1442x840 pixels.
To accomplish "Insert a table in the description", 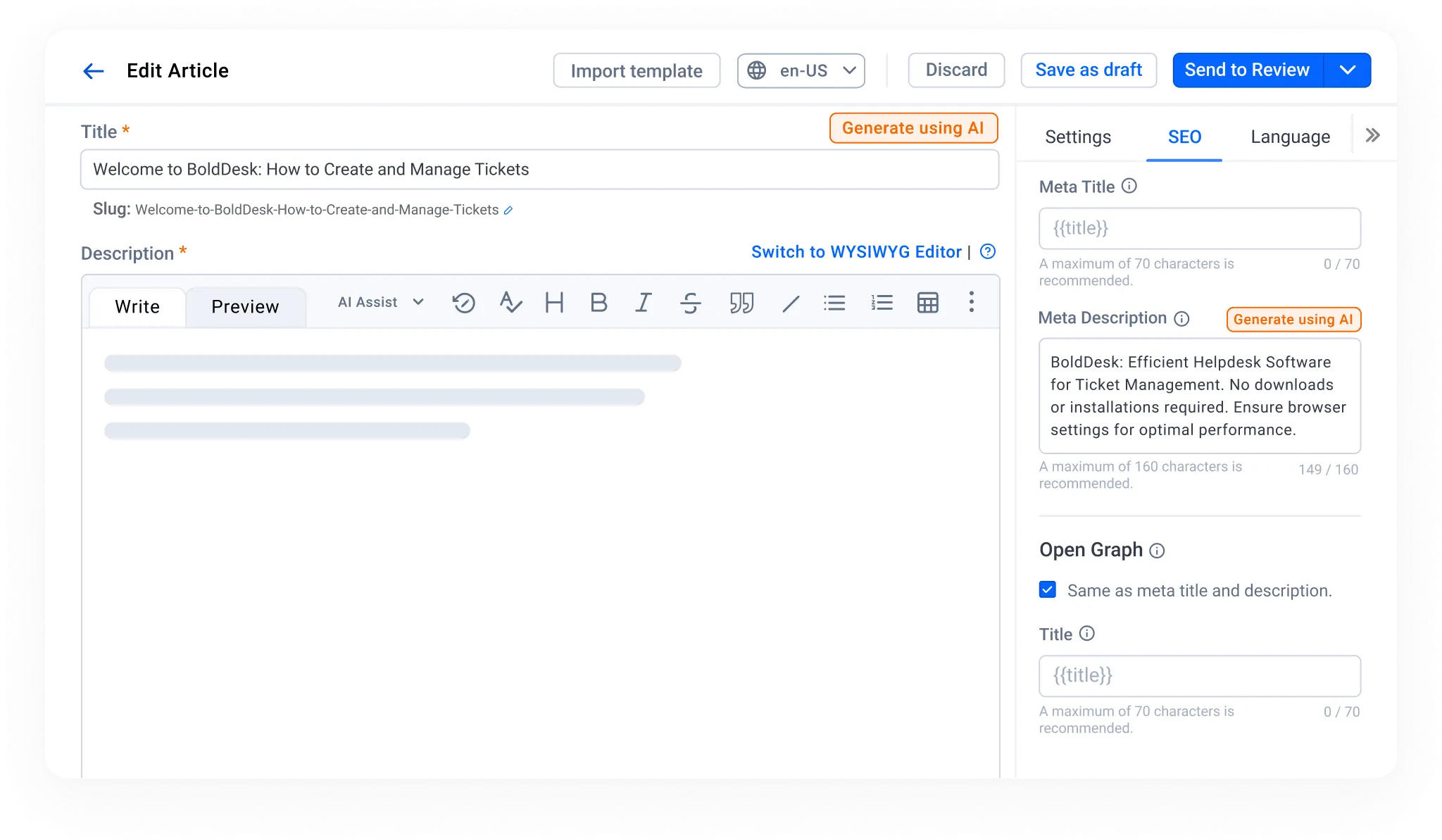I will point(928,302).
